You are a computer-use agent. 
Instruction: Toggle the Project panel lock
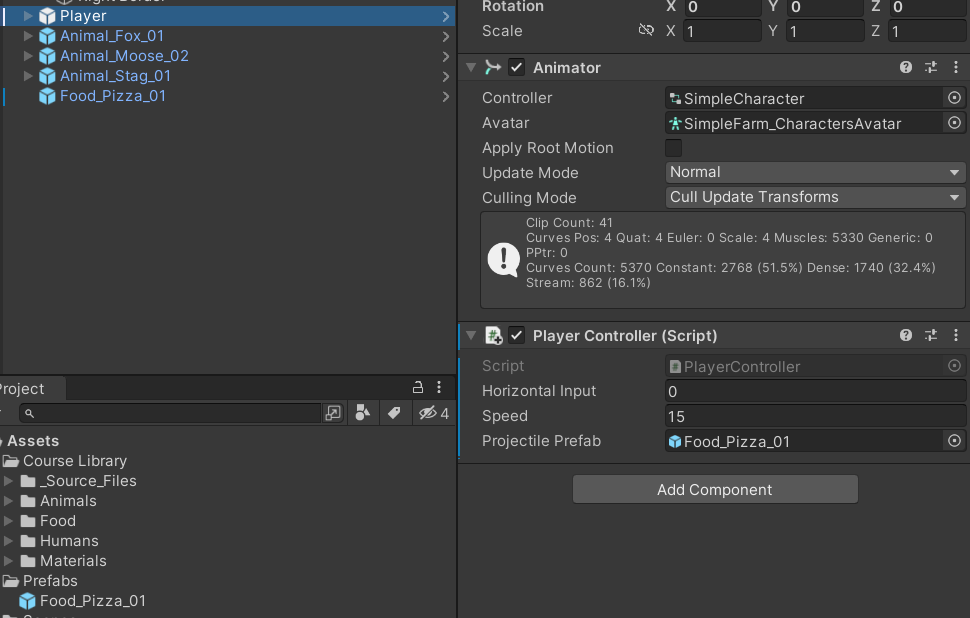(x=418, y=387)
